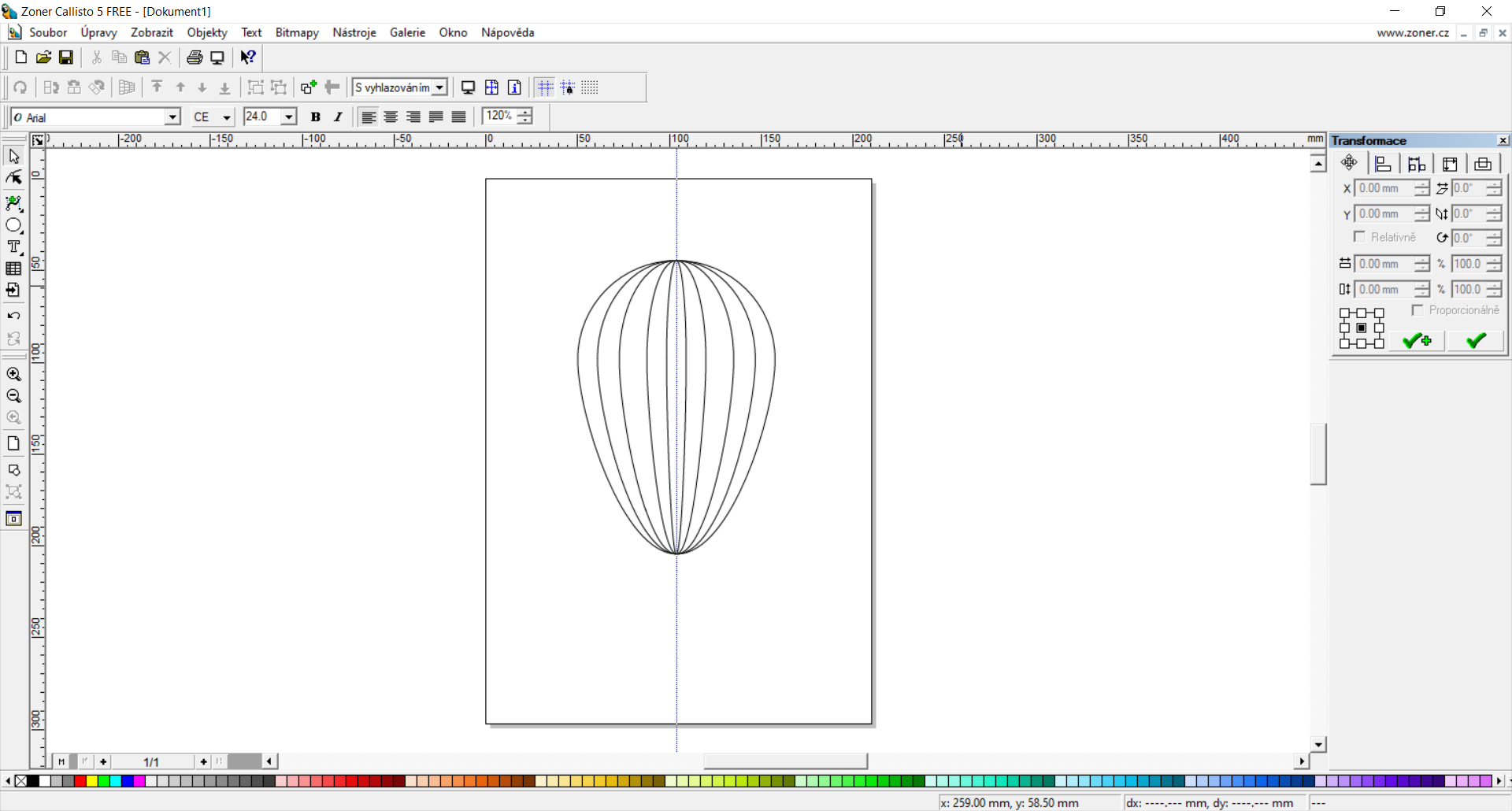The width and height of the screenshot is (1512, 811).
Task: Click the Y position input field
Action: point(1384,213)
